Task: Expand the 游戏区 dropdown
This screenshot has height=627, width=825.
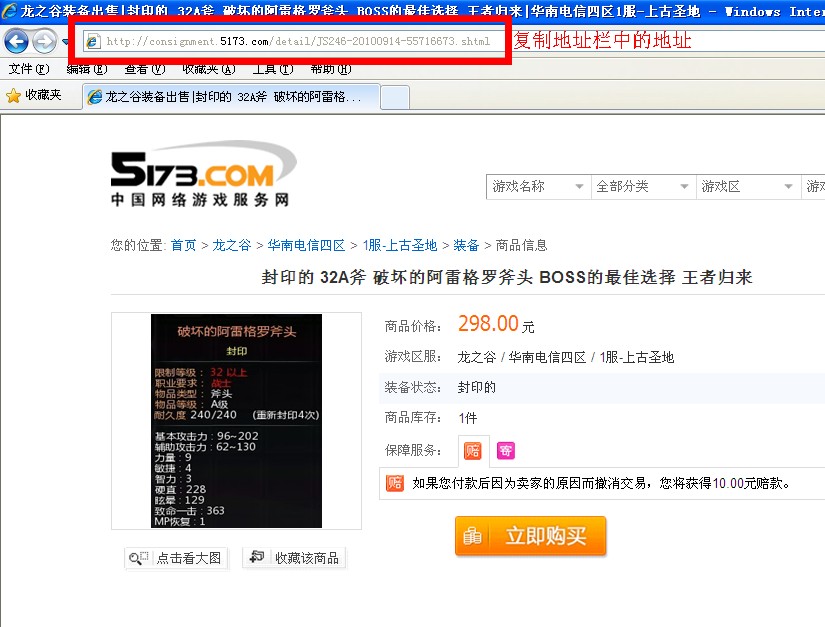Action: point(747,186)
